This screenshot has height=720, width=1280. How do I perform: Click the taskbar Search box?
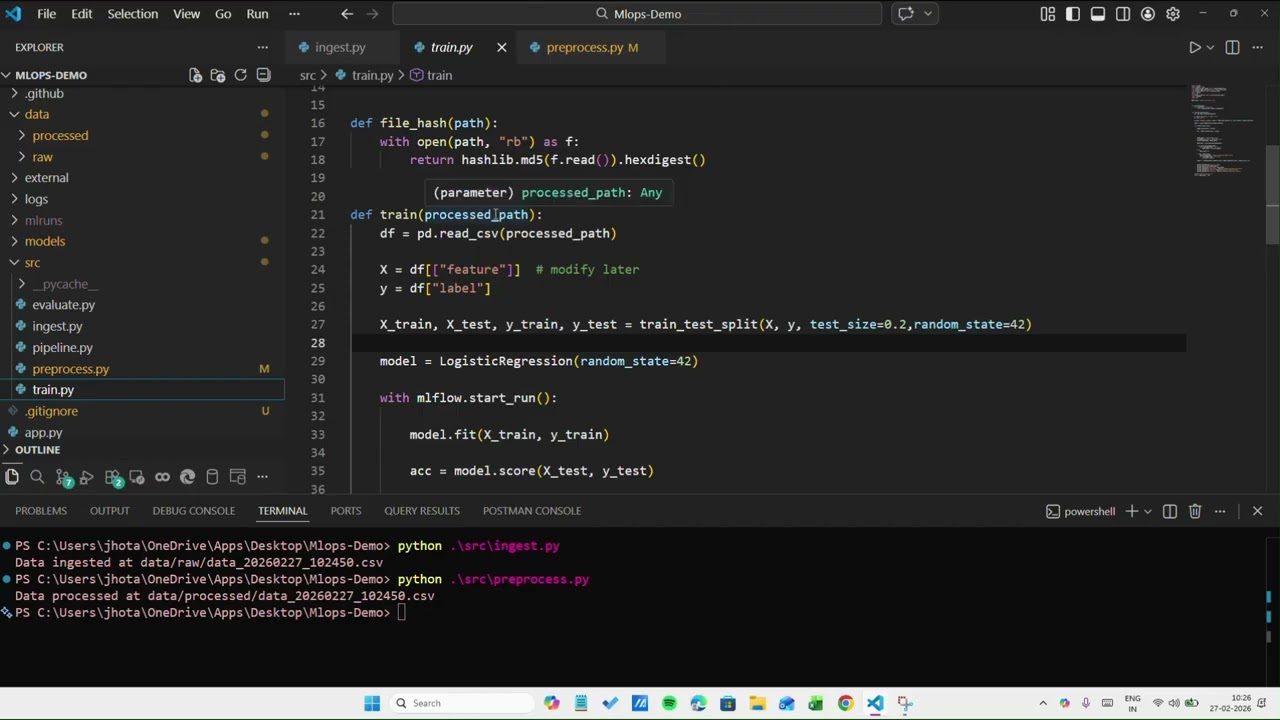click(460, 703)
